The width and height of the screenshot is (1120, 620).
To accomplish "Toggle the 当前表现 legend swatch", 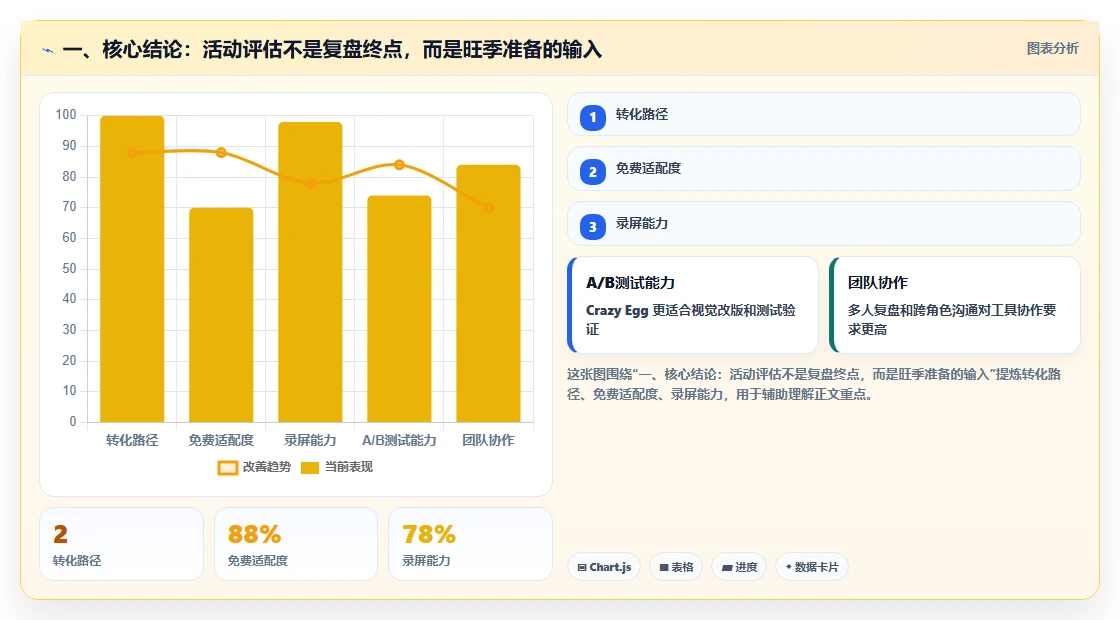I will (x=309, y=468).
